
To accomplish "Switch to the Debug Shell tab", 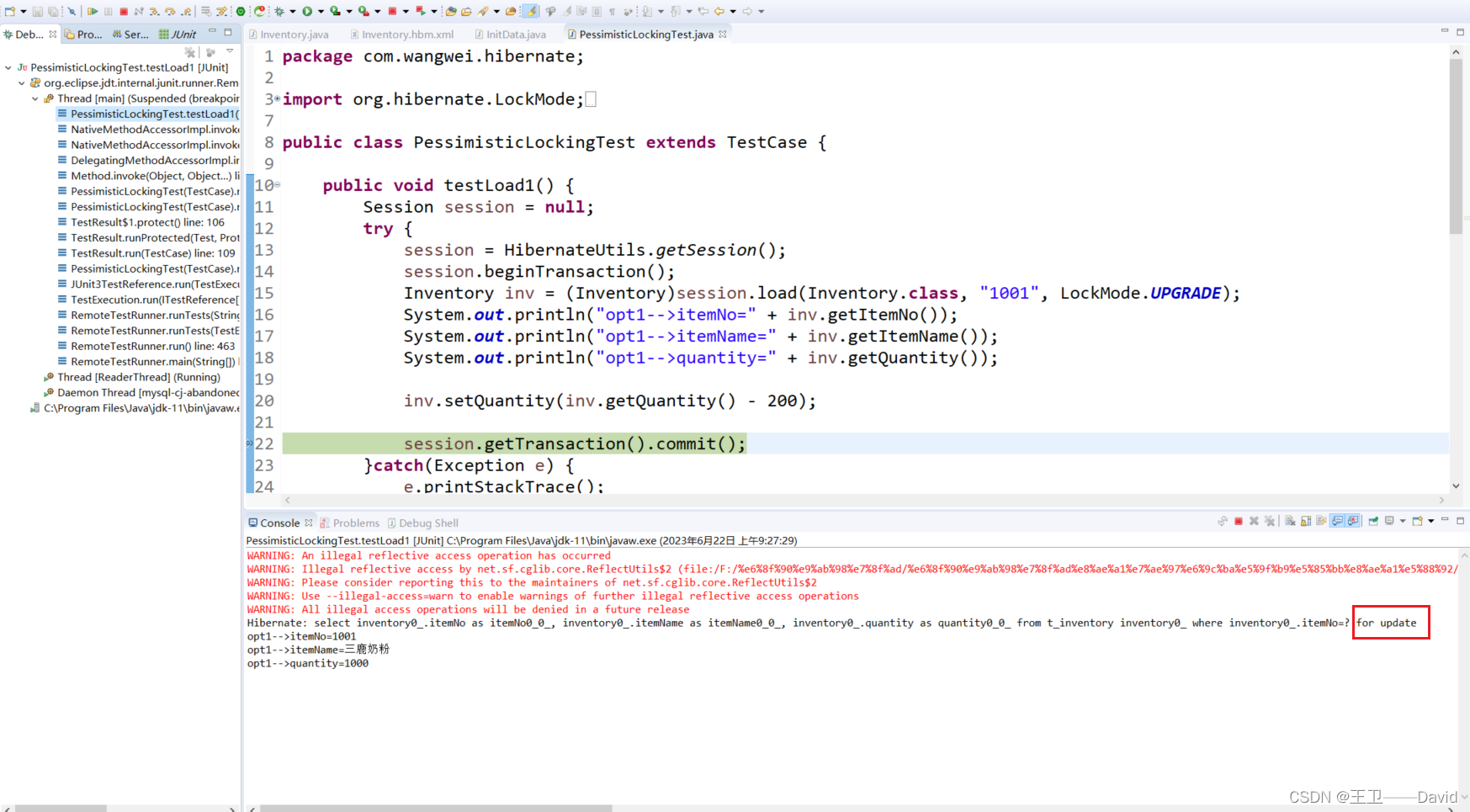I will coord(422,523).
